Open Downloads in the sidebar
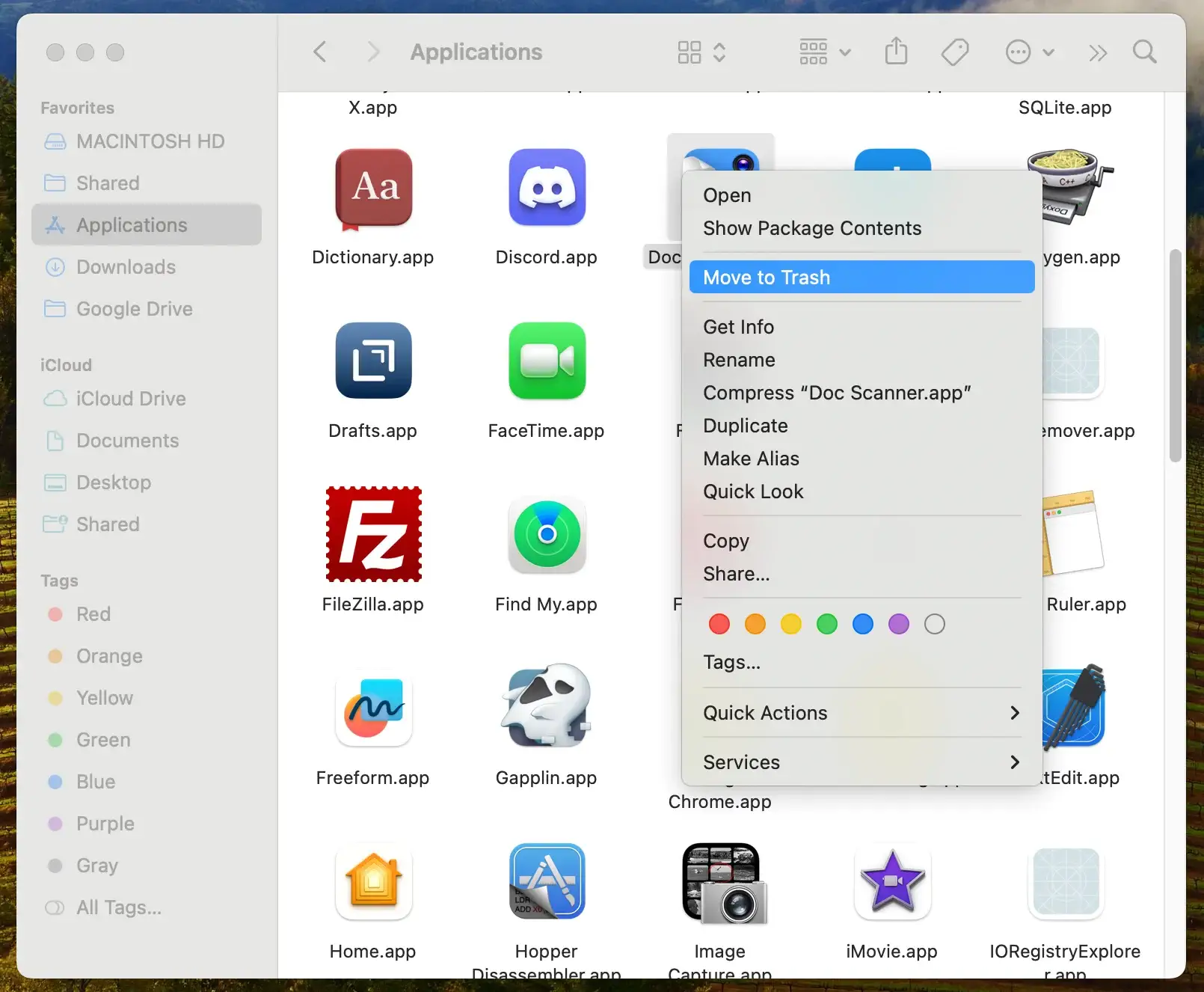The width and height of the screenshot is (1204, 992). tap(126, 267)
